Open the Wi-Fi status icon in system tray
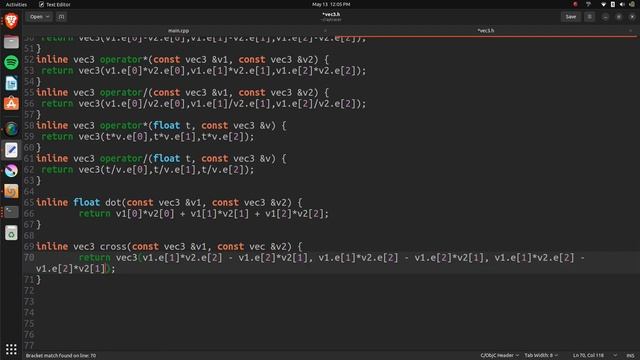 (603, 4)
